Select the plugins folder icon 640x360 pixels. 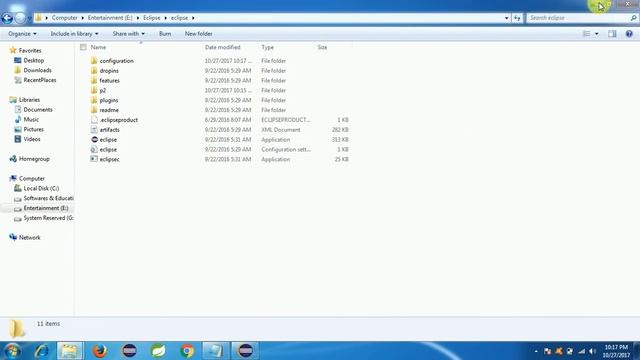pos(94,100)
